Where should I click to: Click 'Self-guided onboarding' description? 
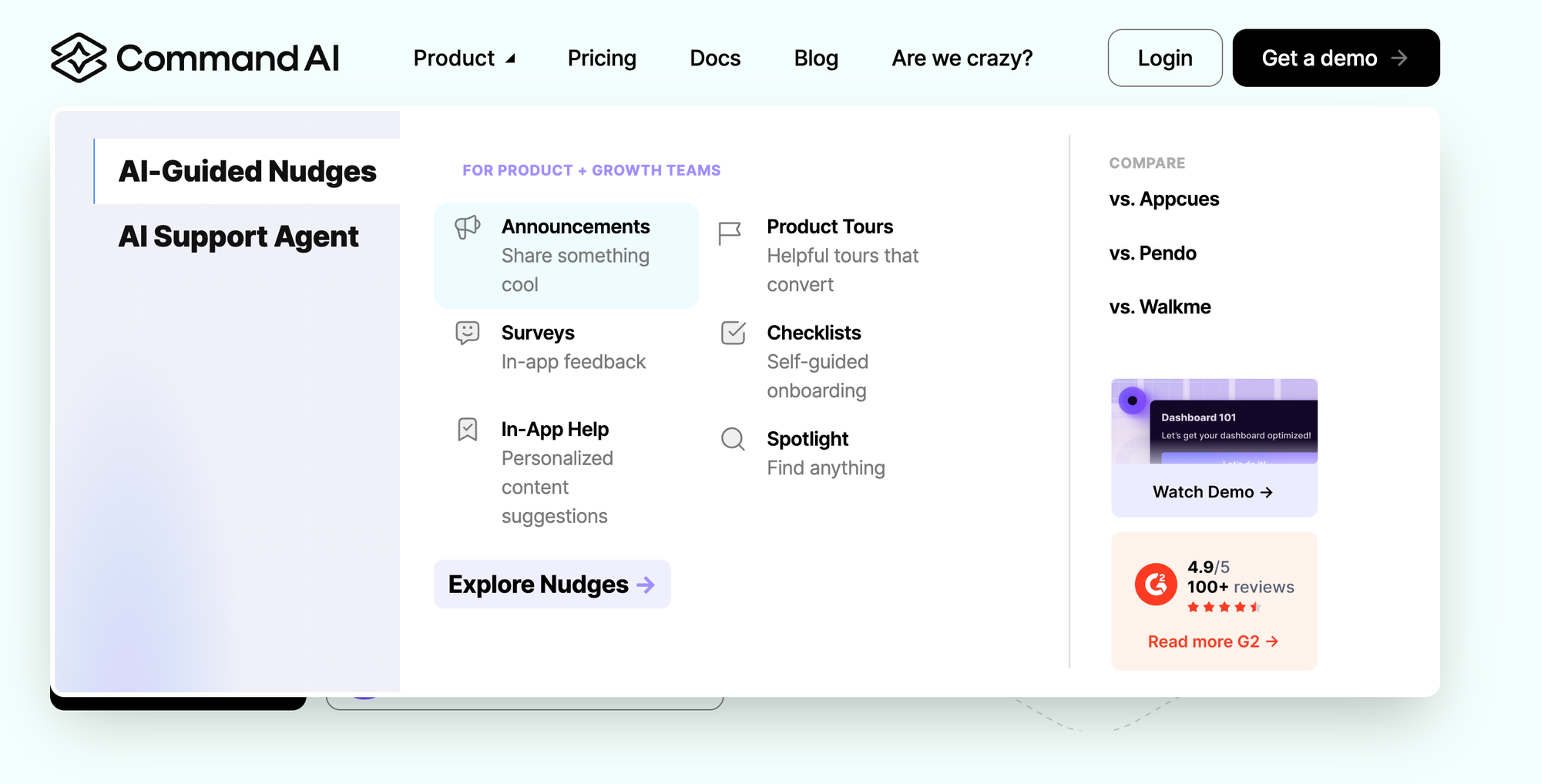point(818,377)
